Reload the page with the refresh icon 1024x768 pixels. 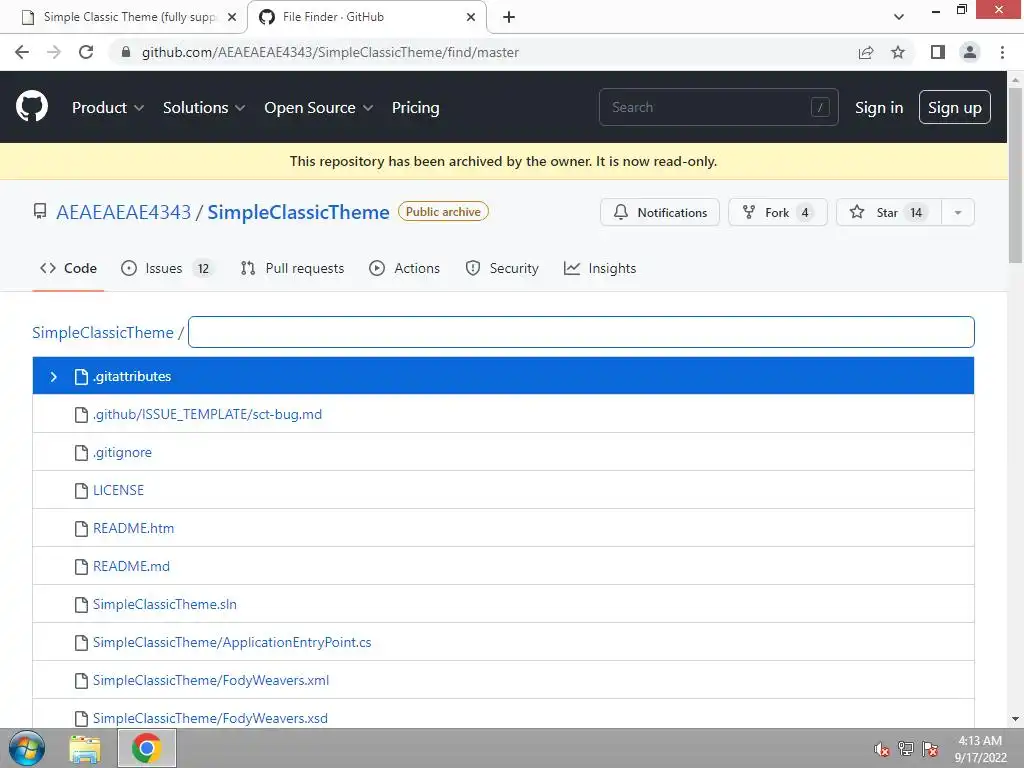pyautogui.click(x=86, y=52)
